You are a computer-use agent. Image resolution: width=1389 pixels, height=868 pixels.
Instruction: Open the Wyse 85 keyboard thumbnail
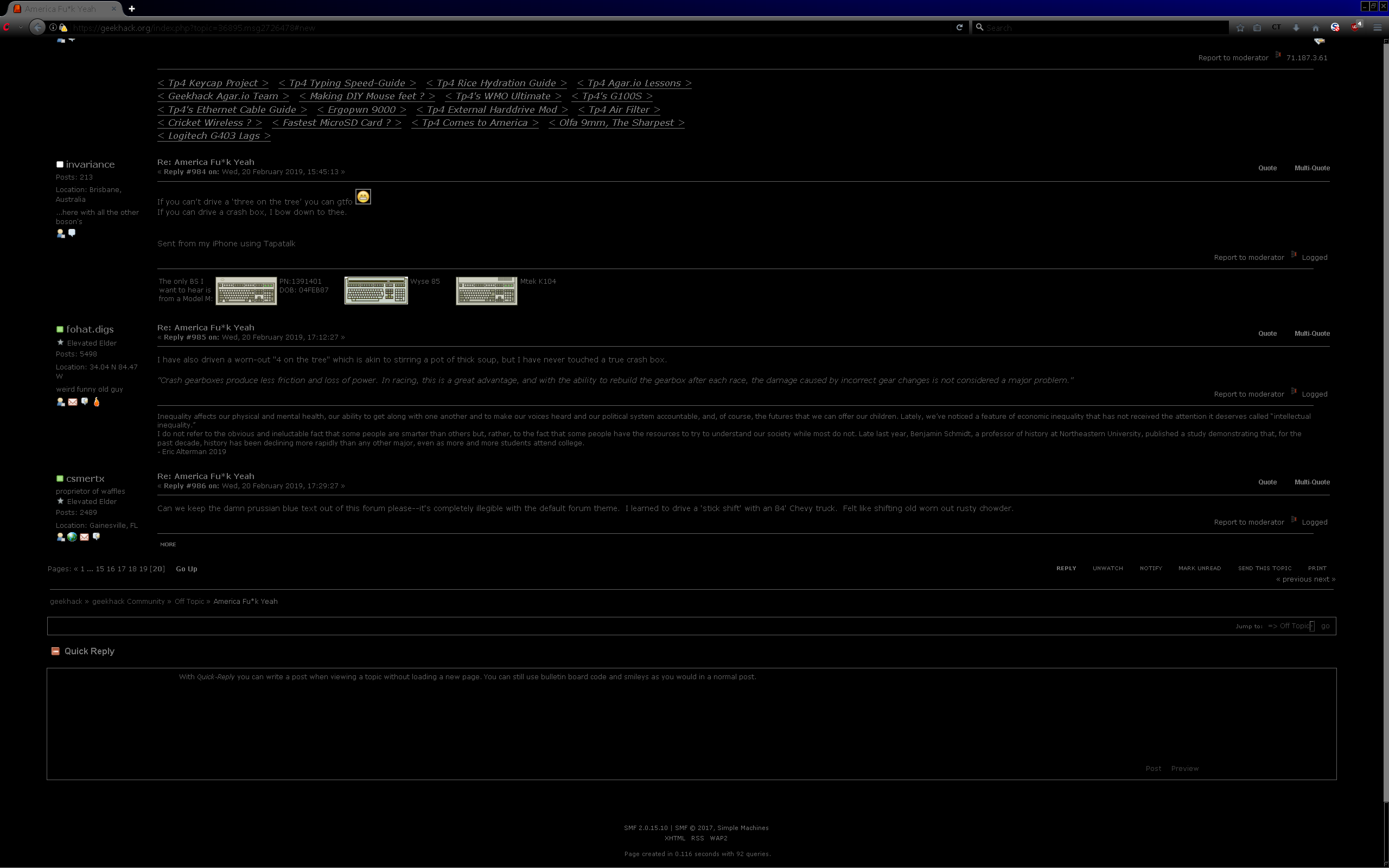pos(376,290)
